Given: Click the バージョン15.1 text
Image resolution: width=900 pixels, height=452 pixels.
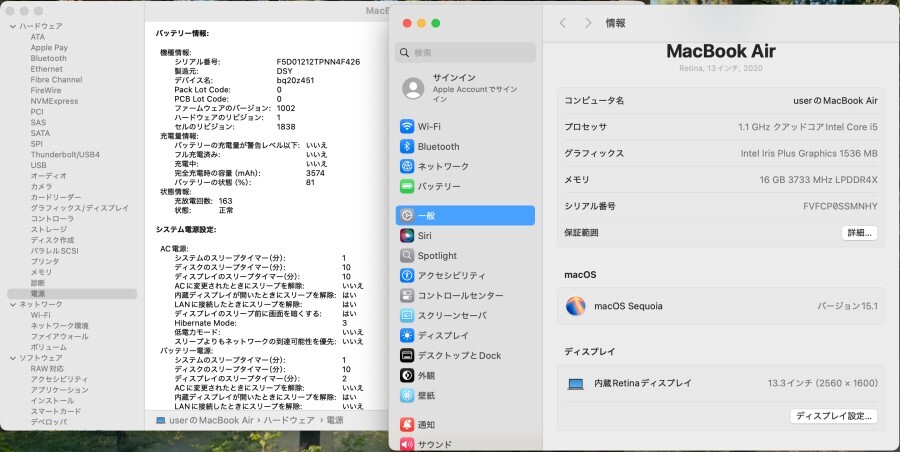Looking at the screenshot, I should (848, 306).
